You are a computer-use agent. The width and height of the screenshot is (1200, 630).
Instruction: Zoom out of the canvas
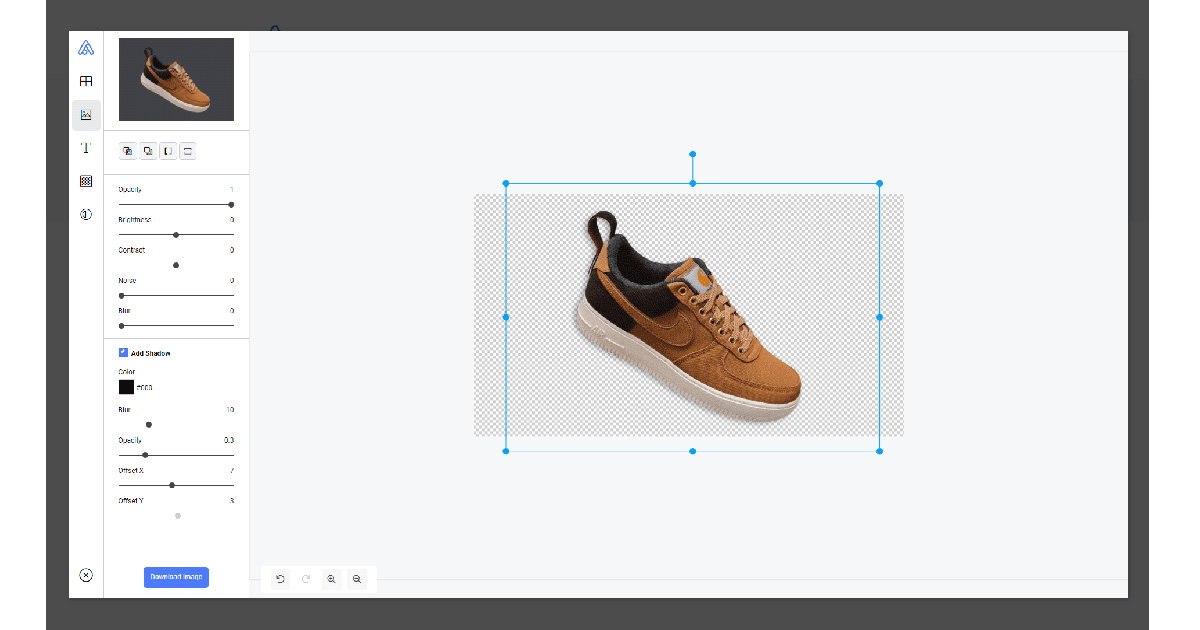357,579
